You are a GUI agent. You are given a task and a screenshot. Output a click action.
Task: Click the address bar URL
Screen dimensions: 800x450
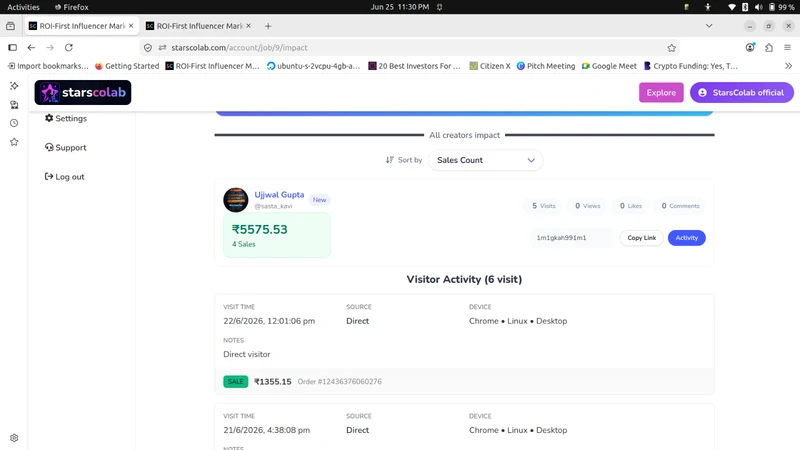[239, 47]
